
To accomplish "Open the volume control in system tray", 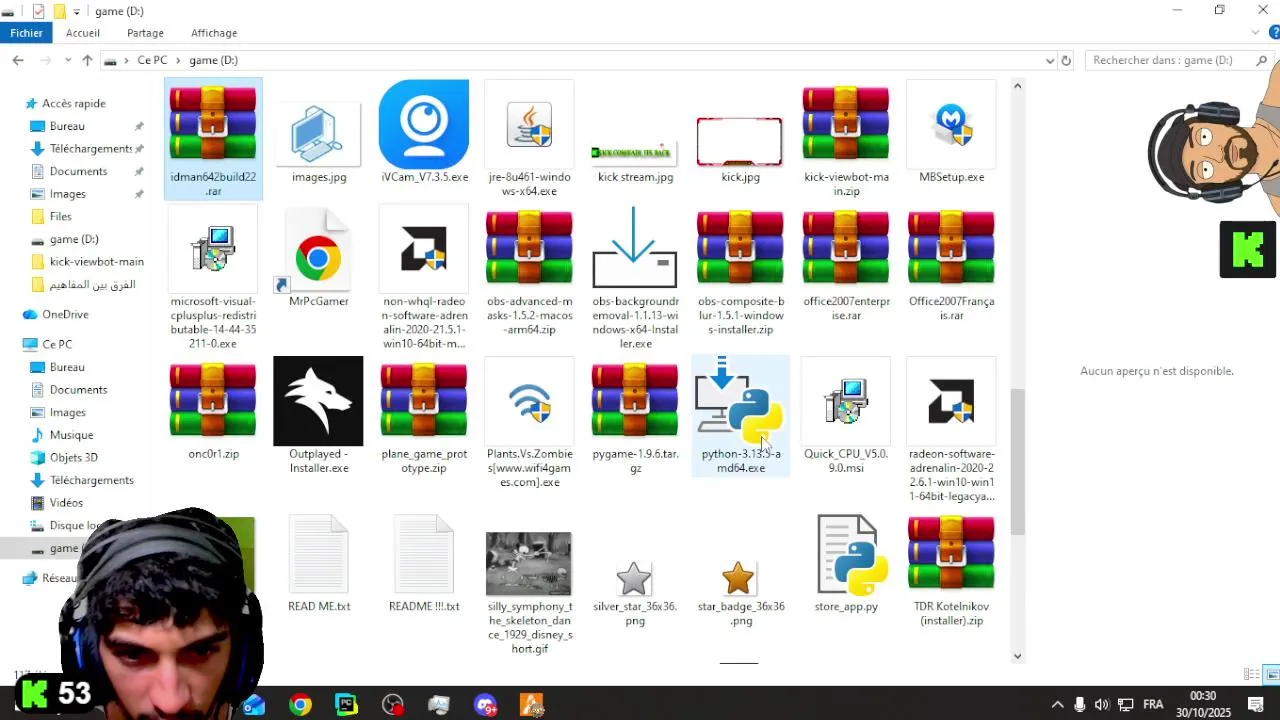I will click(1101, 705).
